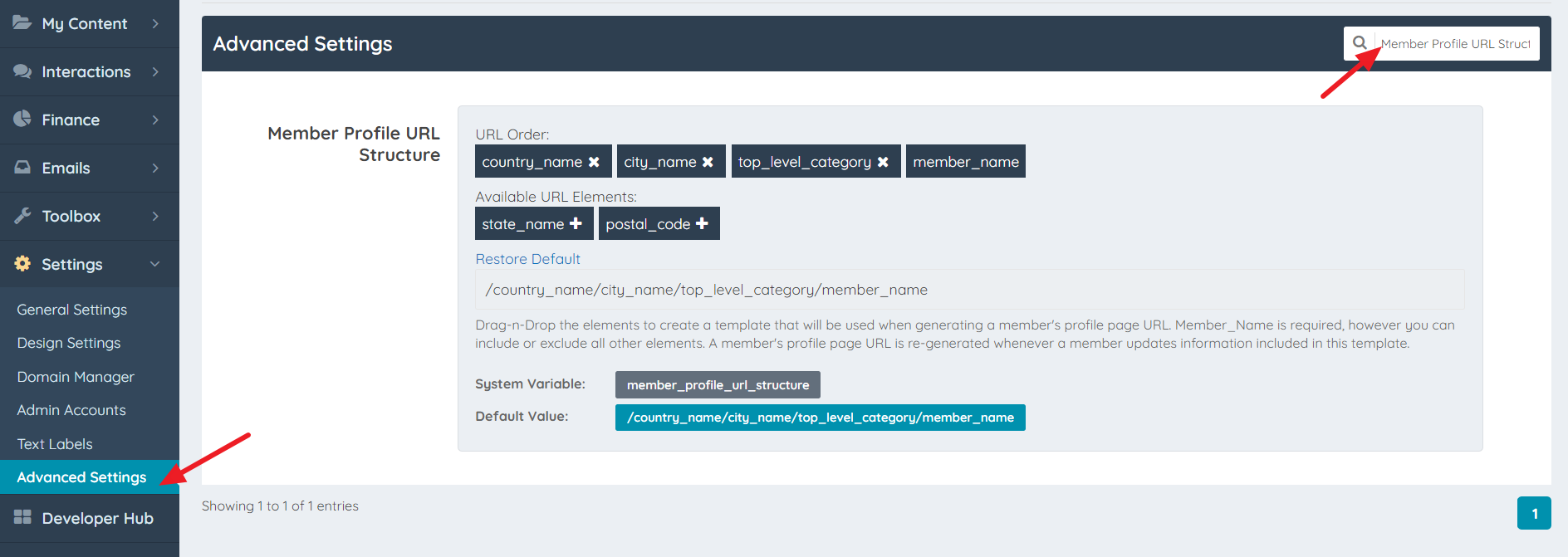This screenshot has width=1568, height=557.
Task: Click the My Content folder icon
Action: pyautogui.click(x=22, y=22)
